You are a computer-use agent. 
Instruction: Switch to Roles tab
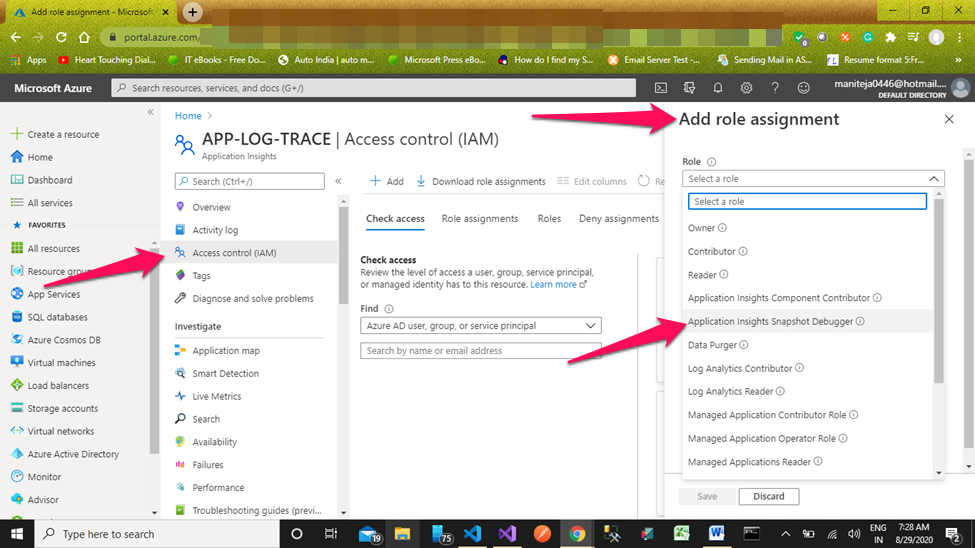[x=549, y=218]
